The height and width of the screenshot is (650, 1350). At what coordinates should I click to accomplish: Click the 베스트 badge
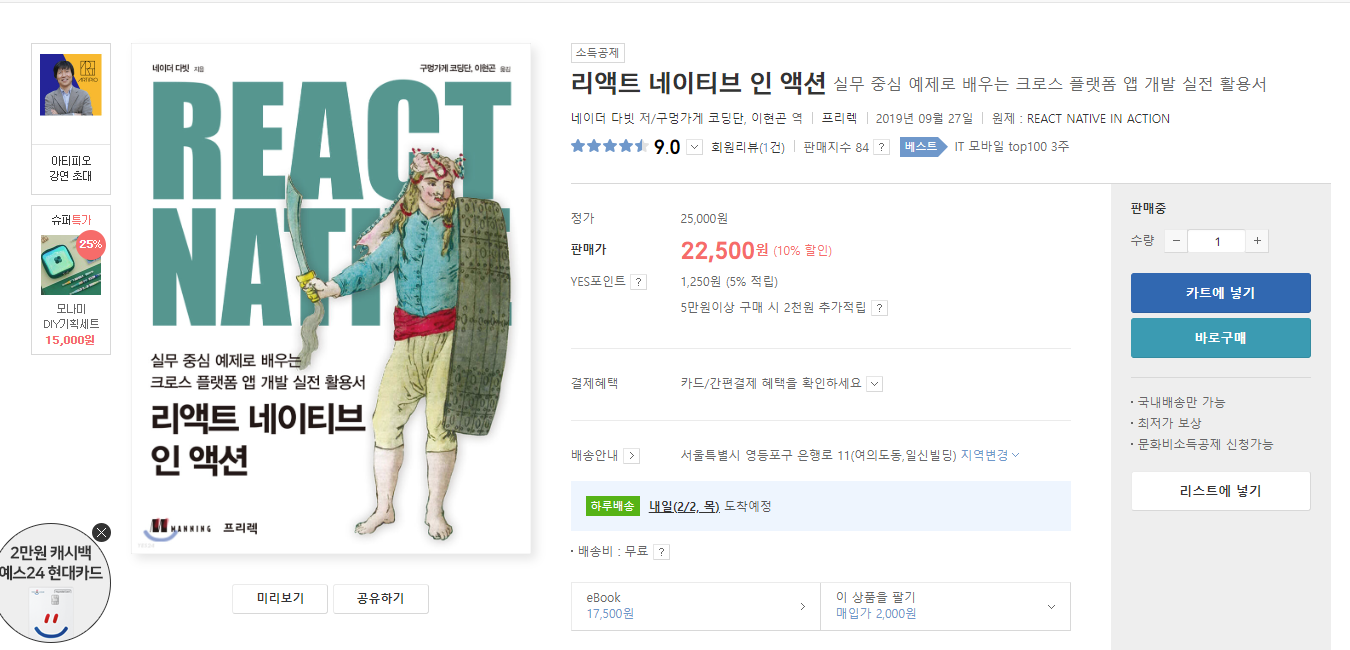pyautogui.click(x=922, y=147)
